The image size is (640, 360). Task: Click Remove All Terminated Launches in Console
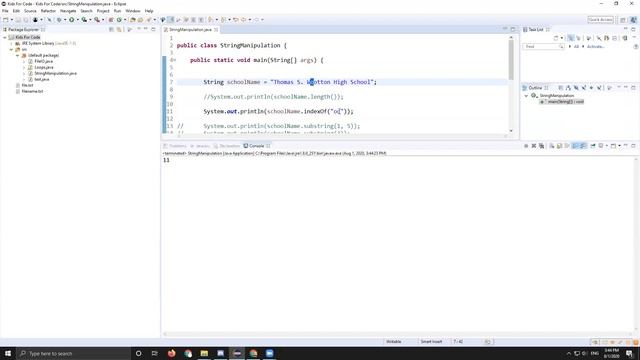tap(542, 146)
